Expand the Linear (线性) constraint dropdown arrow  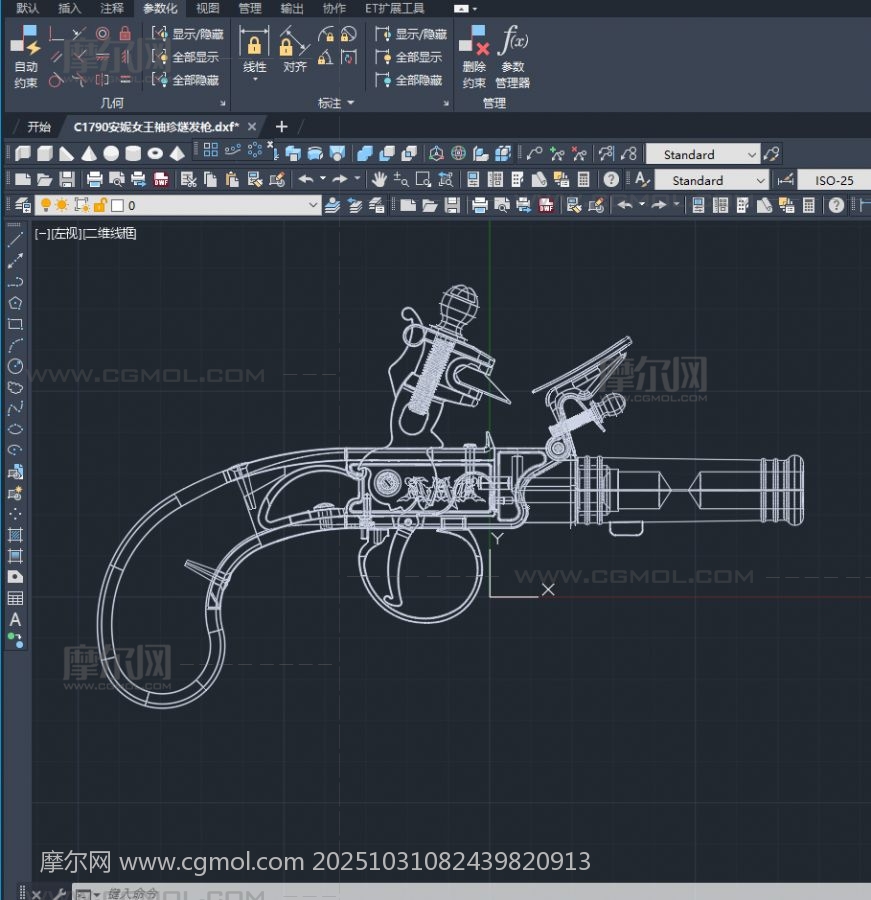pos(255,81)
